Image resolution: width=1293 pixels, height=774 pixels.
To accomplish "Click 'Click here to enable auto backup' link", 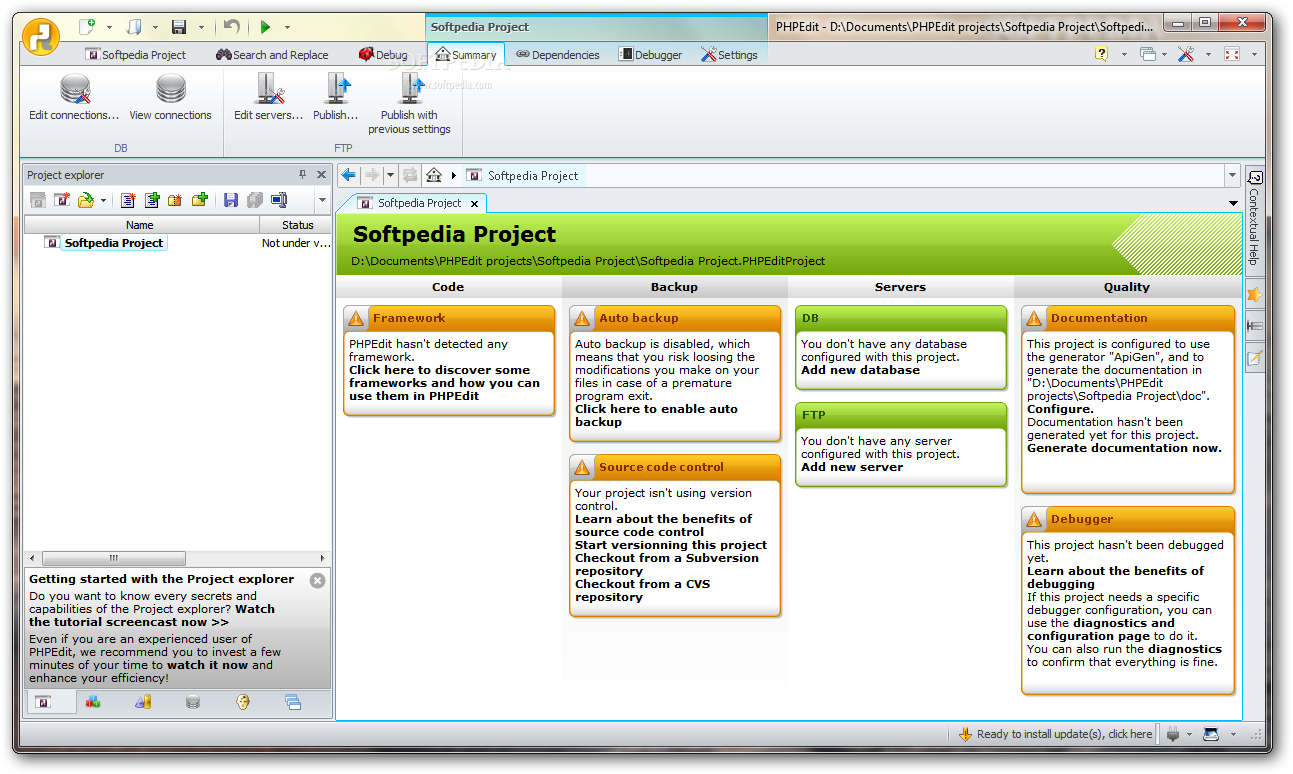I will 656,415.
